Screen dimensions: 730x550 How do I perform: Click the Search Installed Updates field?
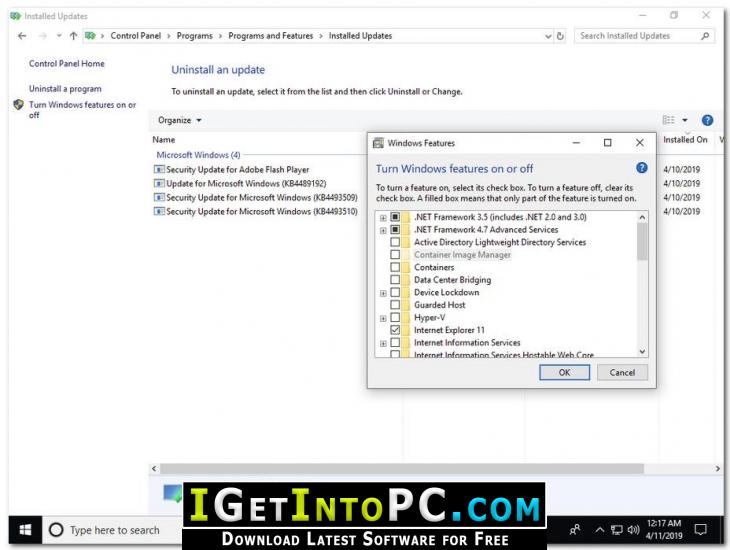(636, 36)
